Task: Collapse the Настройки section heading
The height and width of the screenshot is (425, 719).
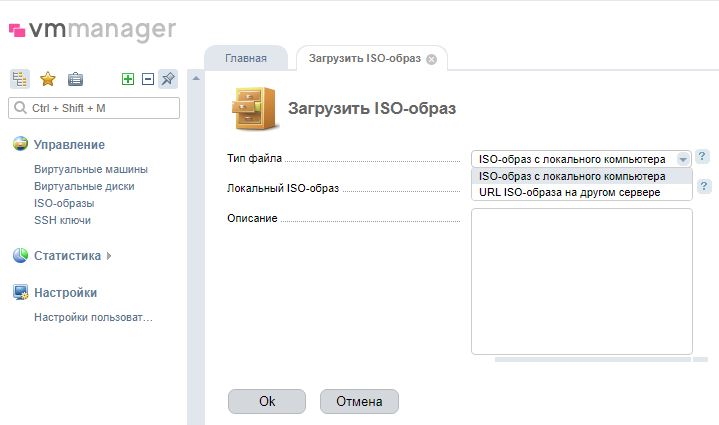Action: [x=66, y=293]
